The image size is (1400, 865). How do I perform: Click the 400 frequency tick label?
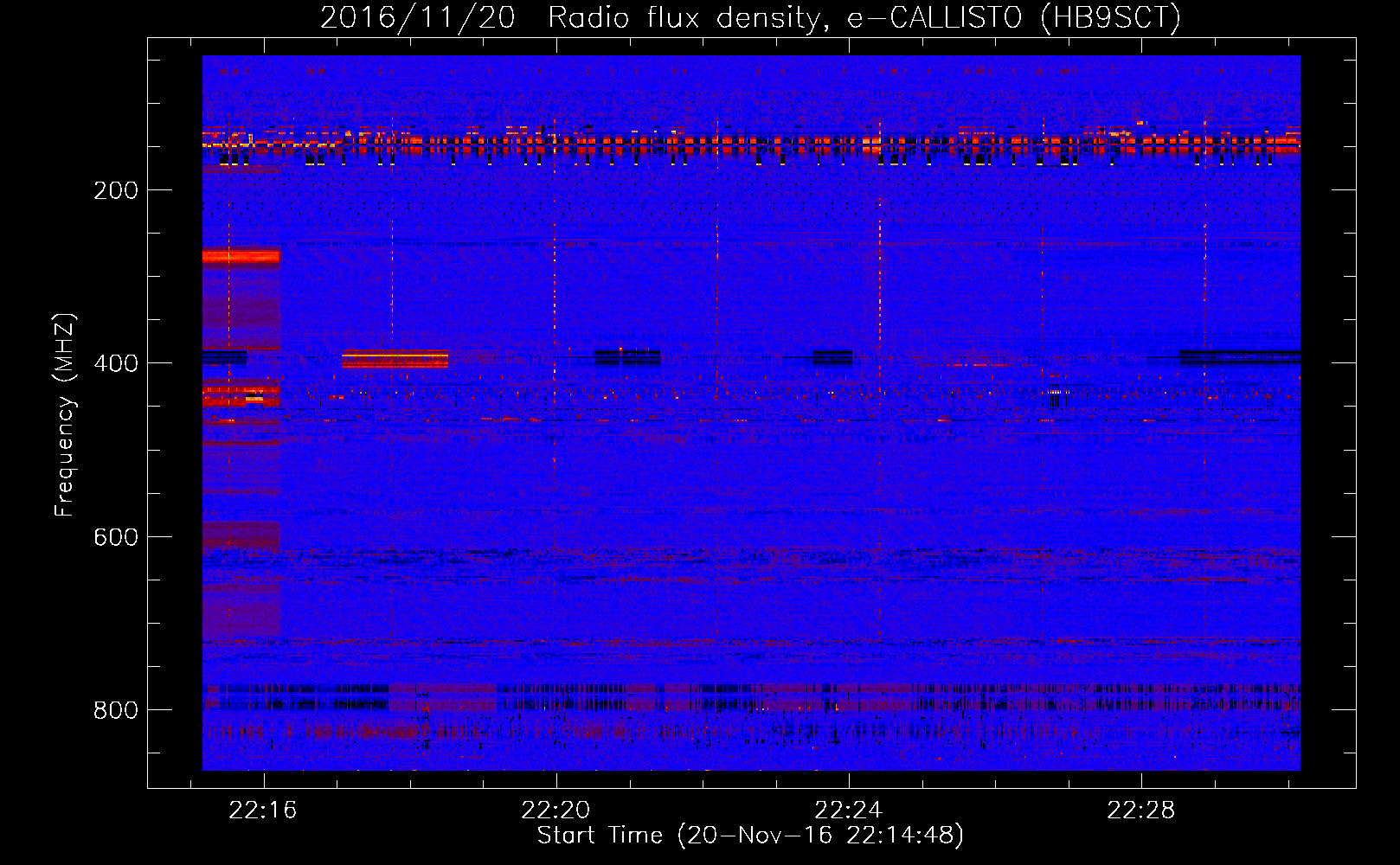tap(116, 363)
